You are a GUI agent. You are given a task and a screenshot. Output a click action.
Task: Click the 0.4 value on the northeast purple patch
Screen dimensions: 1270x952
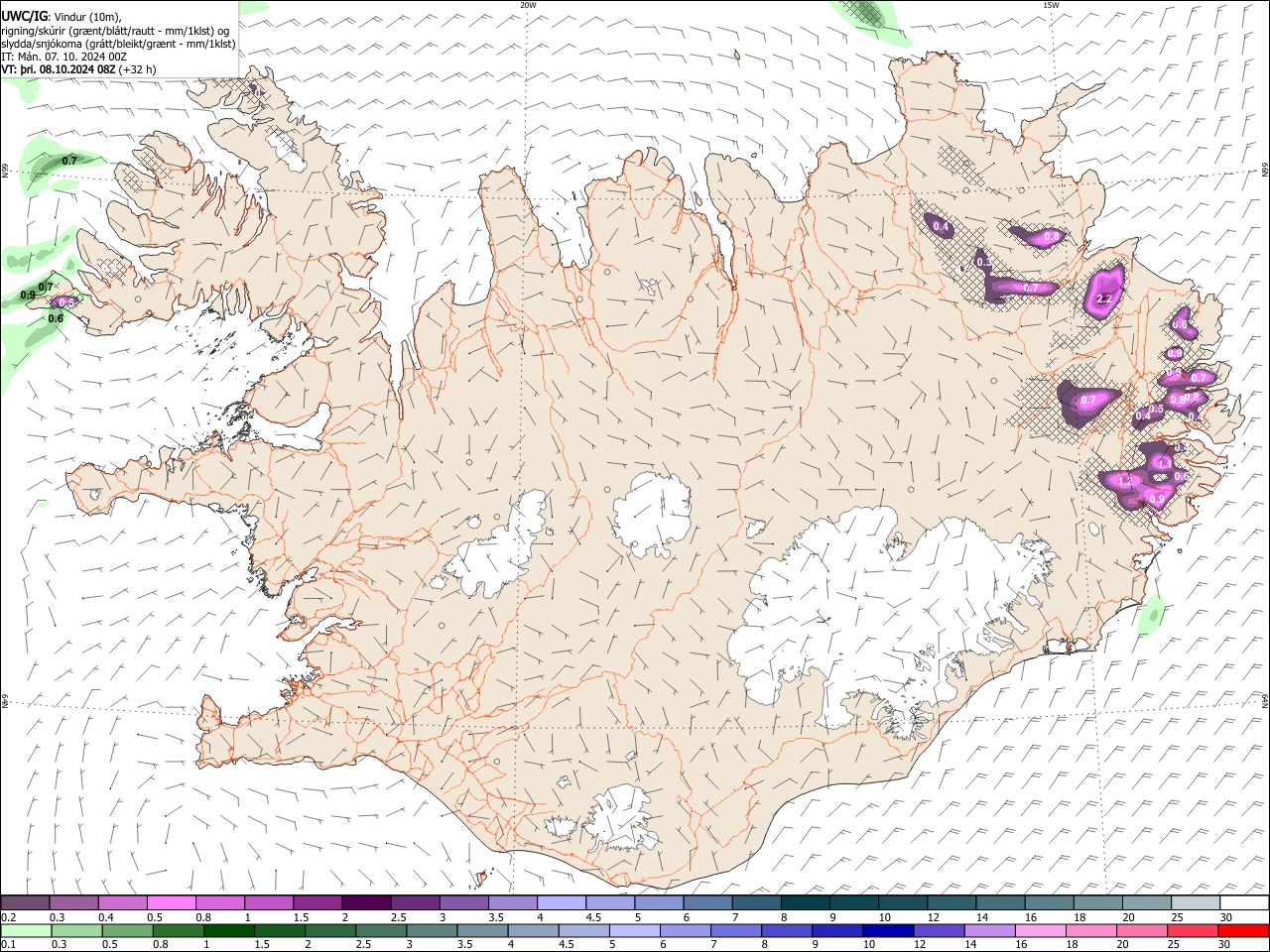tap(942, 229)
